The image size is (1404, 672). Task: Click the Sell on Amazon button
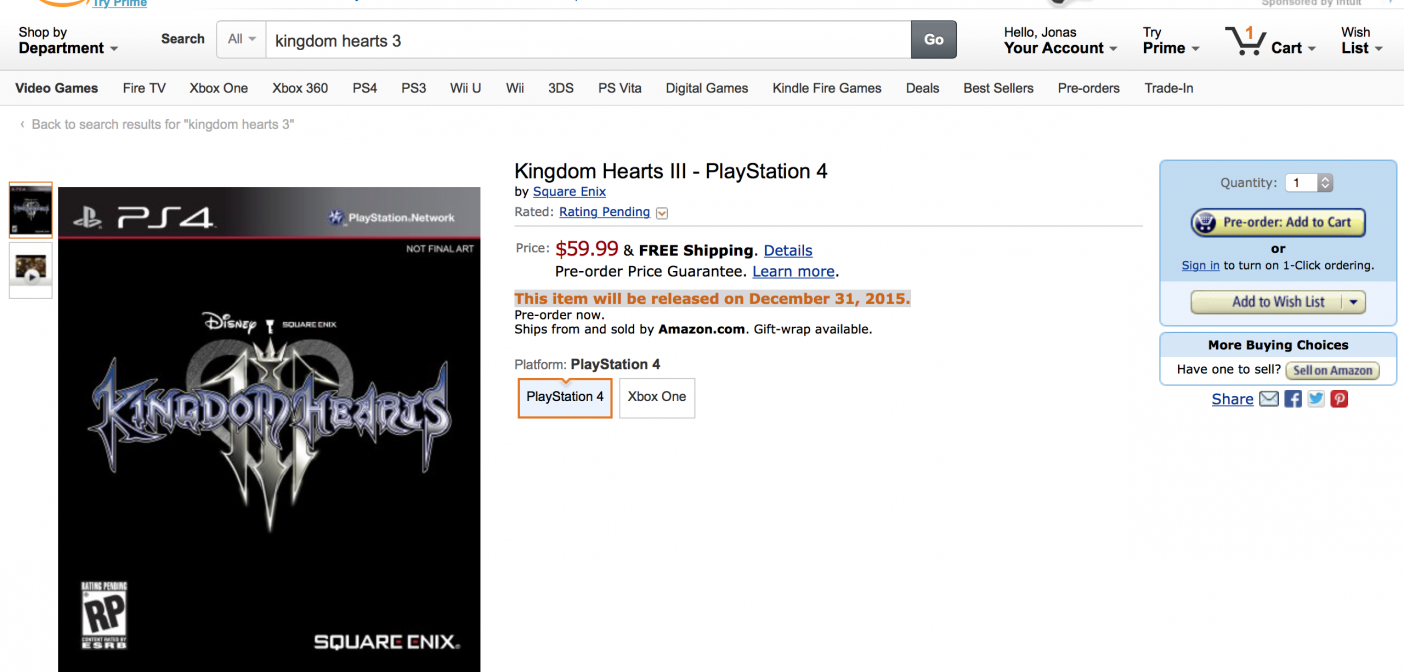(x=1332, y=370)
